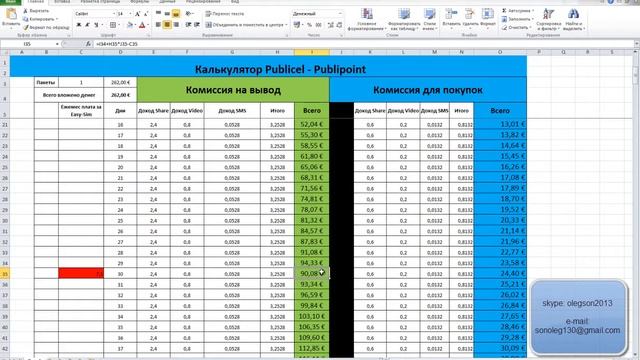Toggle center horizontal alignment

point(167,25)
